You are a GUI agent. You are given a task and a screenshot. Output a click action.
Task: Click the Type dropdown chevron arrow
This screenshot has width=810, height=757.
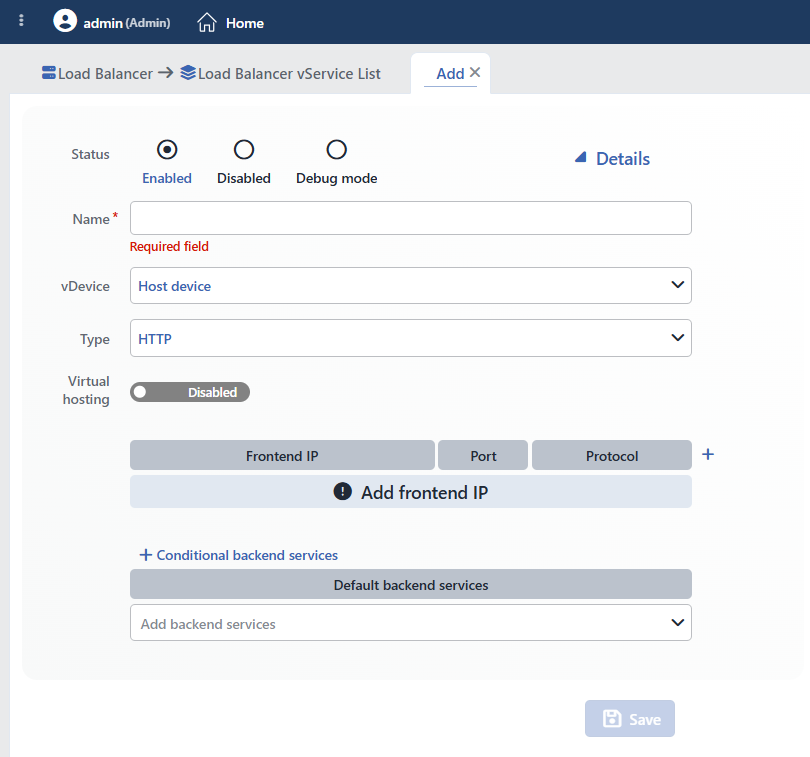[x=677, y=337]
